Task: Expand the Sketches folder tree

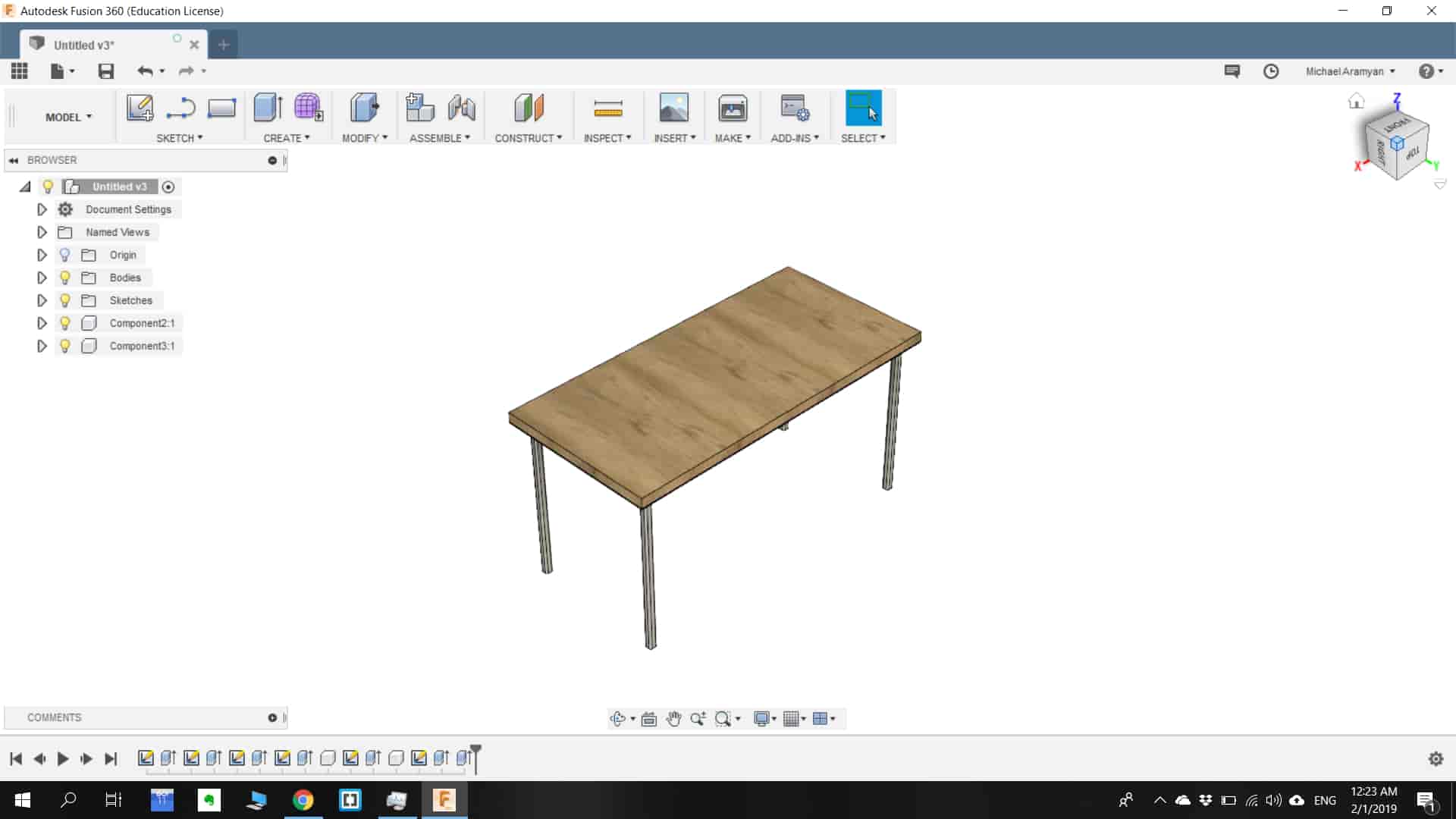Action: tap(42, 300)
